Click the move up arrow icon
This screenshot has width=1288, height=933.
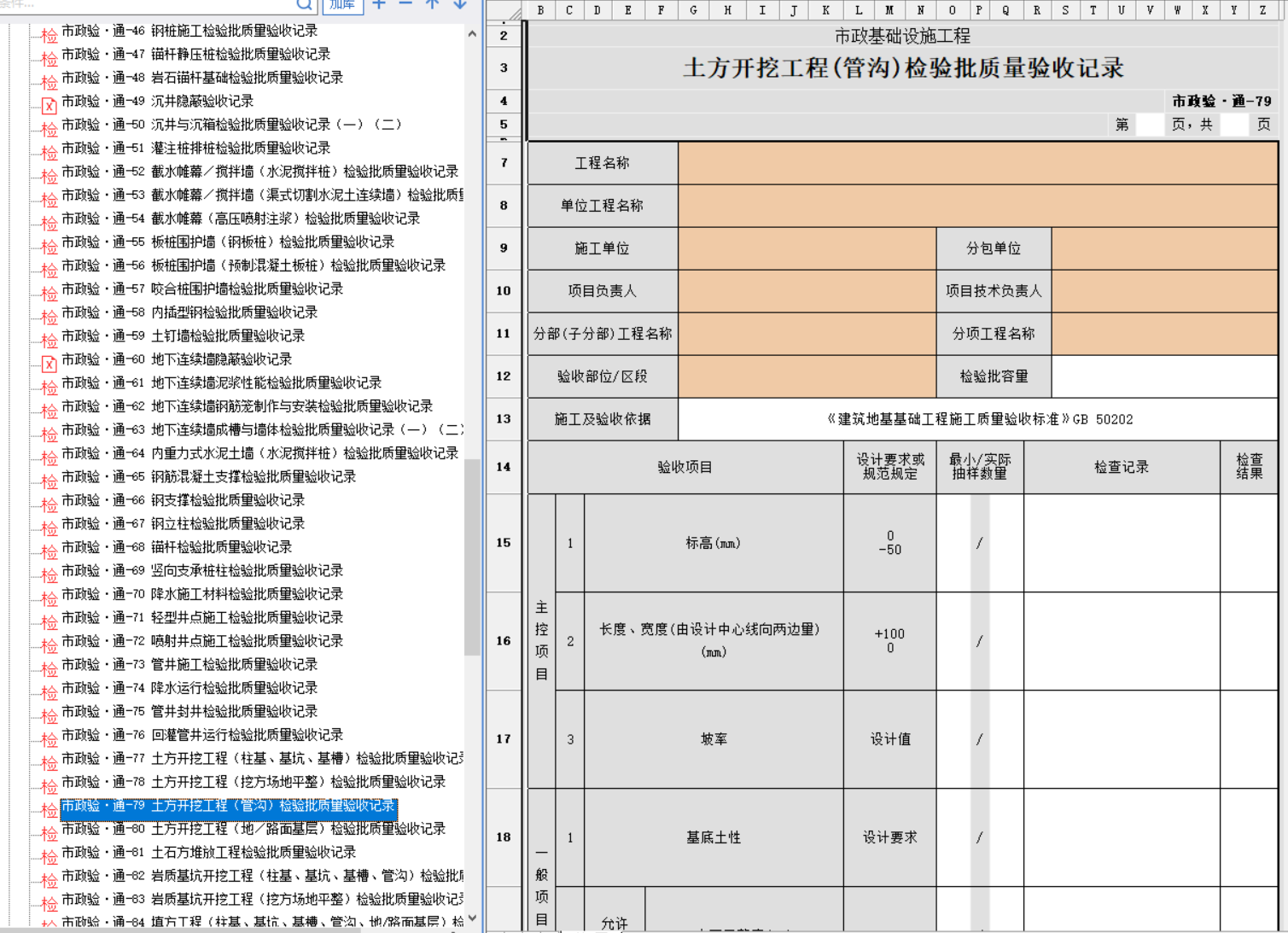433,4
